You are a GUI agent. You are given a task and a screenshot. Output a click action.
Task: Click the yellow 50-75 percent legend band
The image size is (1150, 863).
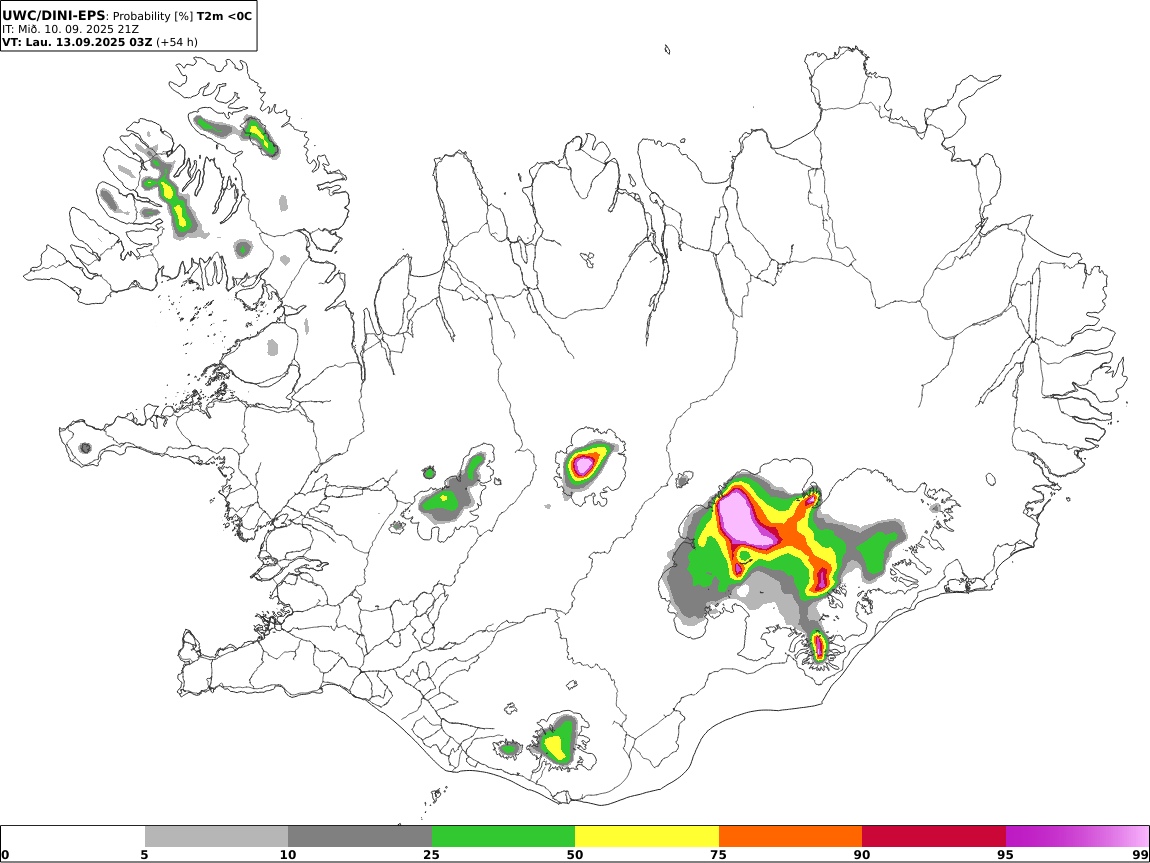coord(647,836)
